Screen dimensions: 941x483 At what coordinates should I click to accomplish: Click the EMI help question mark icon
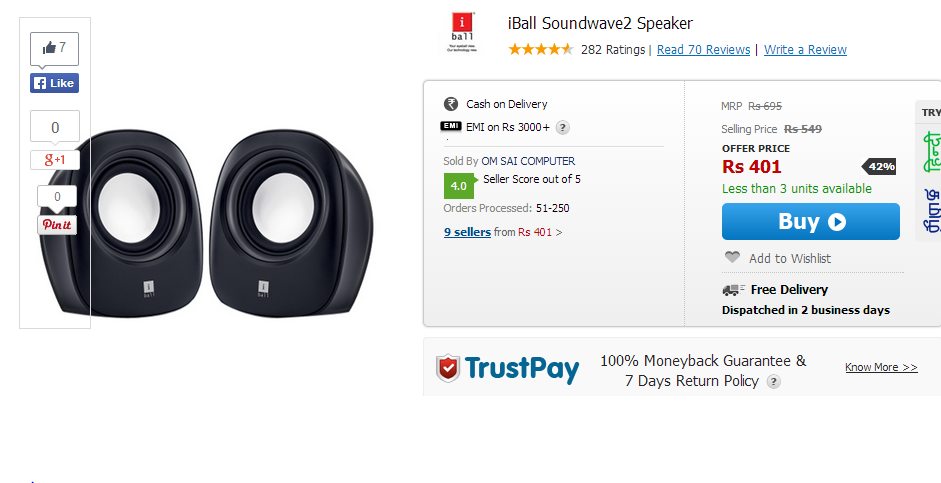pyautogui.click(x=563, y=127)
